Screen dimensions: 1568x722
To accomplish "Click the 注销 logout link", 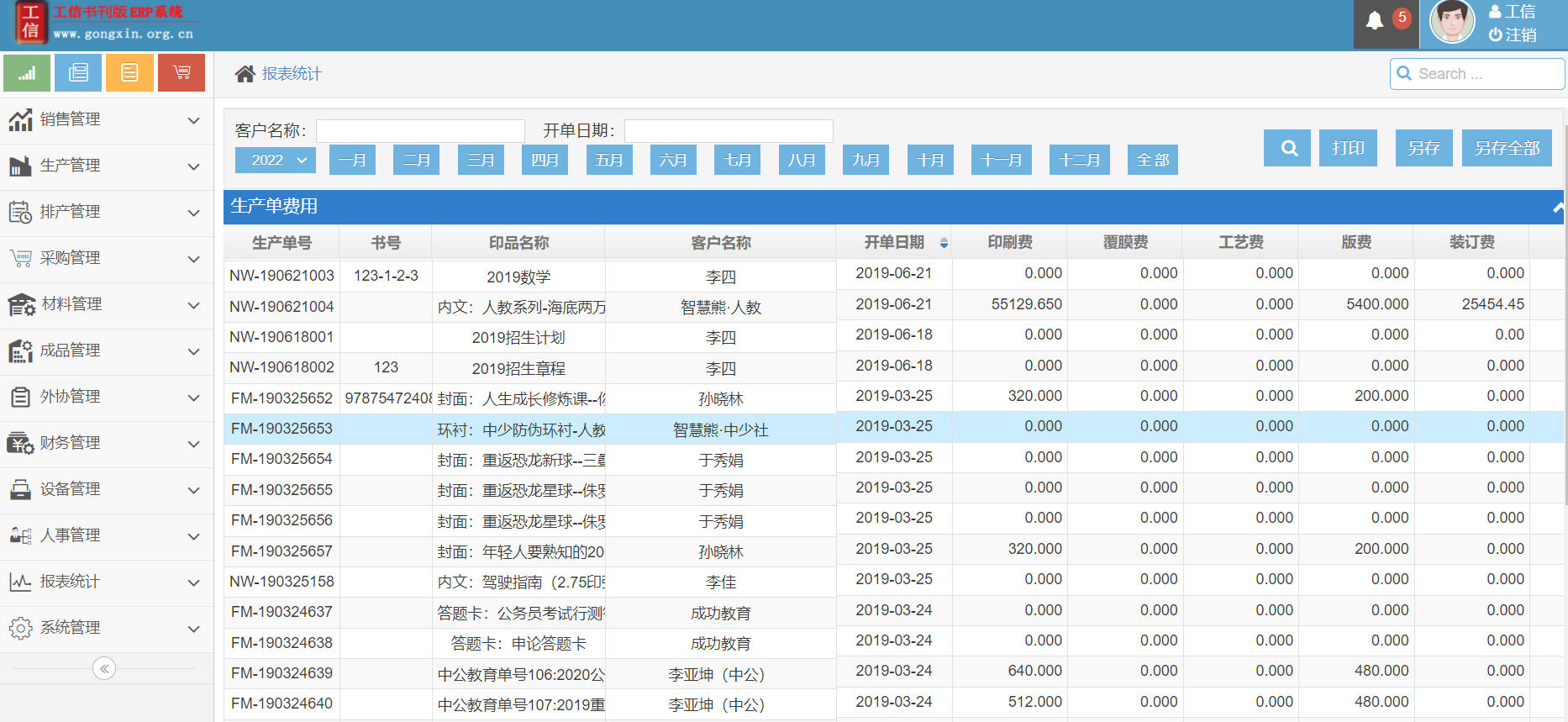I will [1513, 35].
